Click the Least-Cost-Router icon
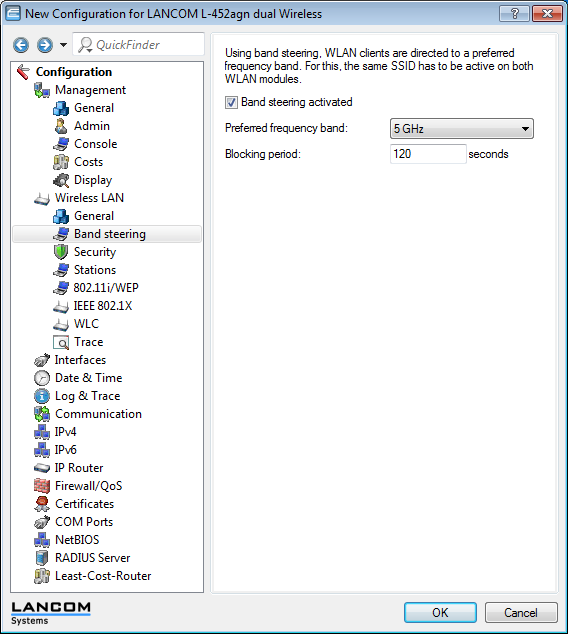The height and width of the screenshot is (634, 568). pos(42,576)
